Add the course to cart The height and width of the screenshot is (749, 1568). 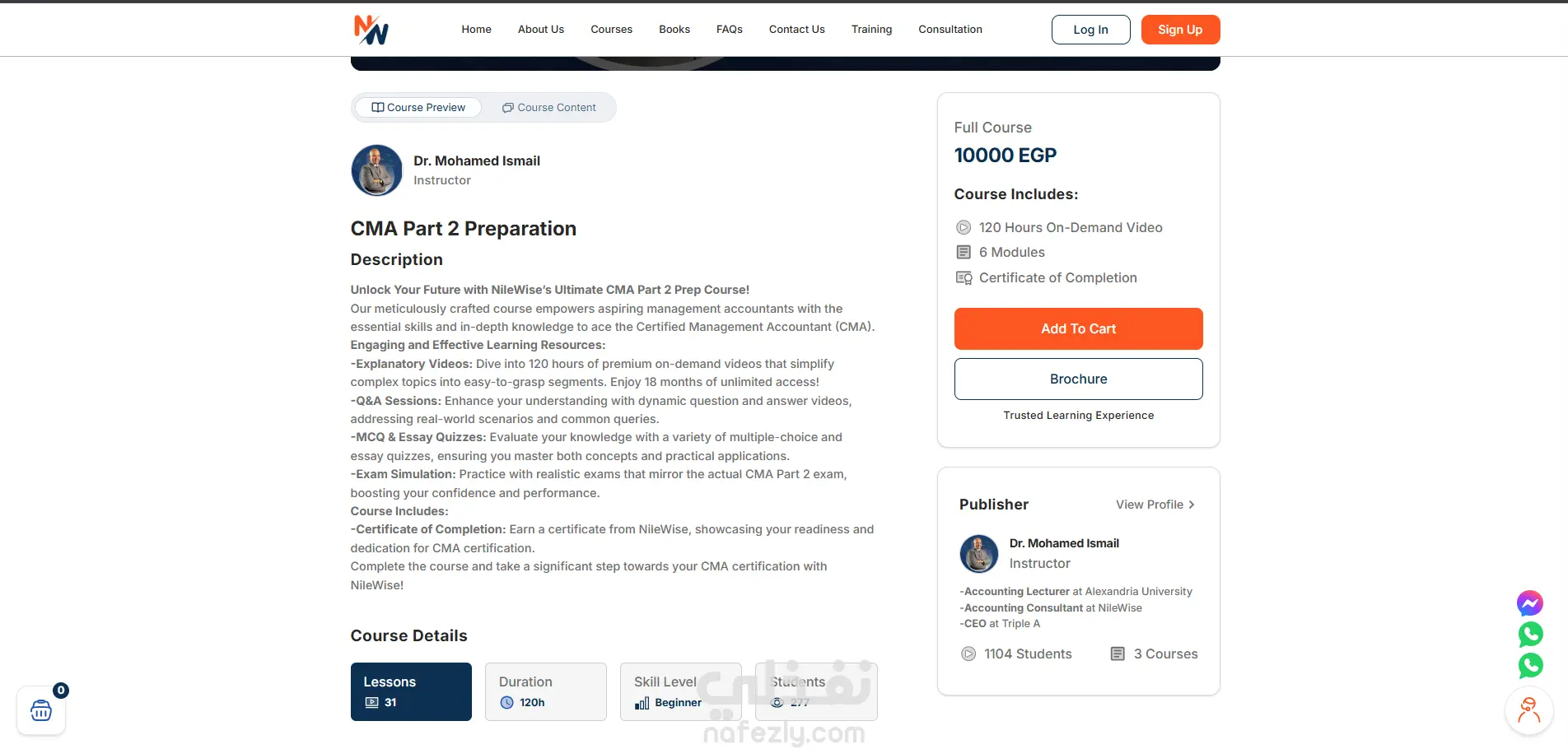coord(1078,328)
